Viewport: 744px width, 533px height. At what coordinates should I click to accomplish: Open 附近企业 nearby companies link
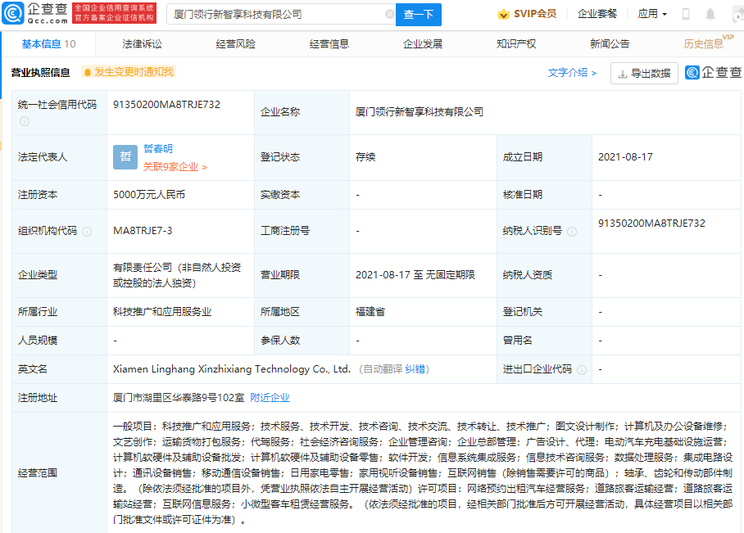coord(270,397)
